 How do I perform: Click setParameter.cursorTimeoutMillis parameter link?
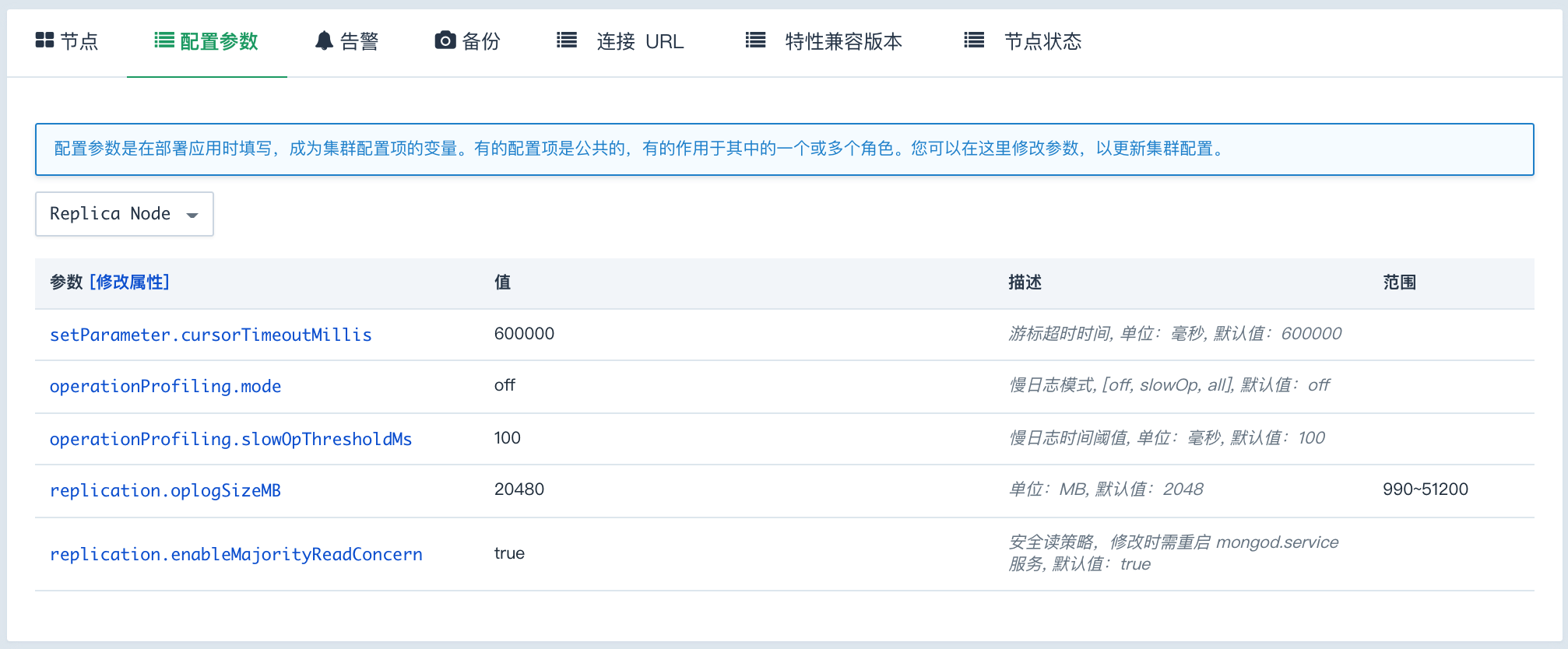(x=211, y=335)
